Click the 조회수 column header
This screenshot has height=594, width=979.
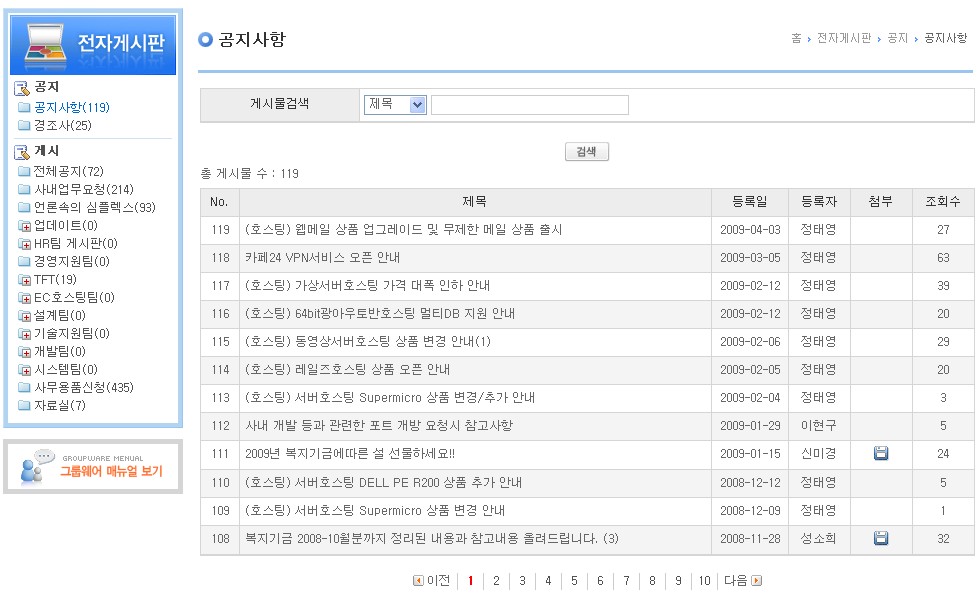pyautogui.click(x=943, y=202)
